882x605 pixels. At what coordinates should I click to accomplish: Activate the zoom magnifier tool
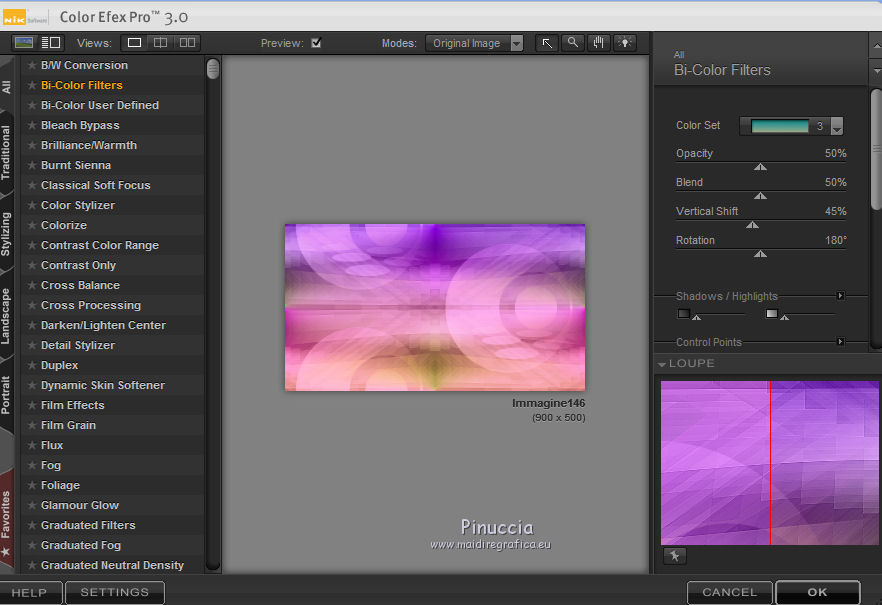573,43
